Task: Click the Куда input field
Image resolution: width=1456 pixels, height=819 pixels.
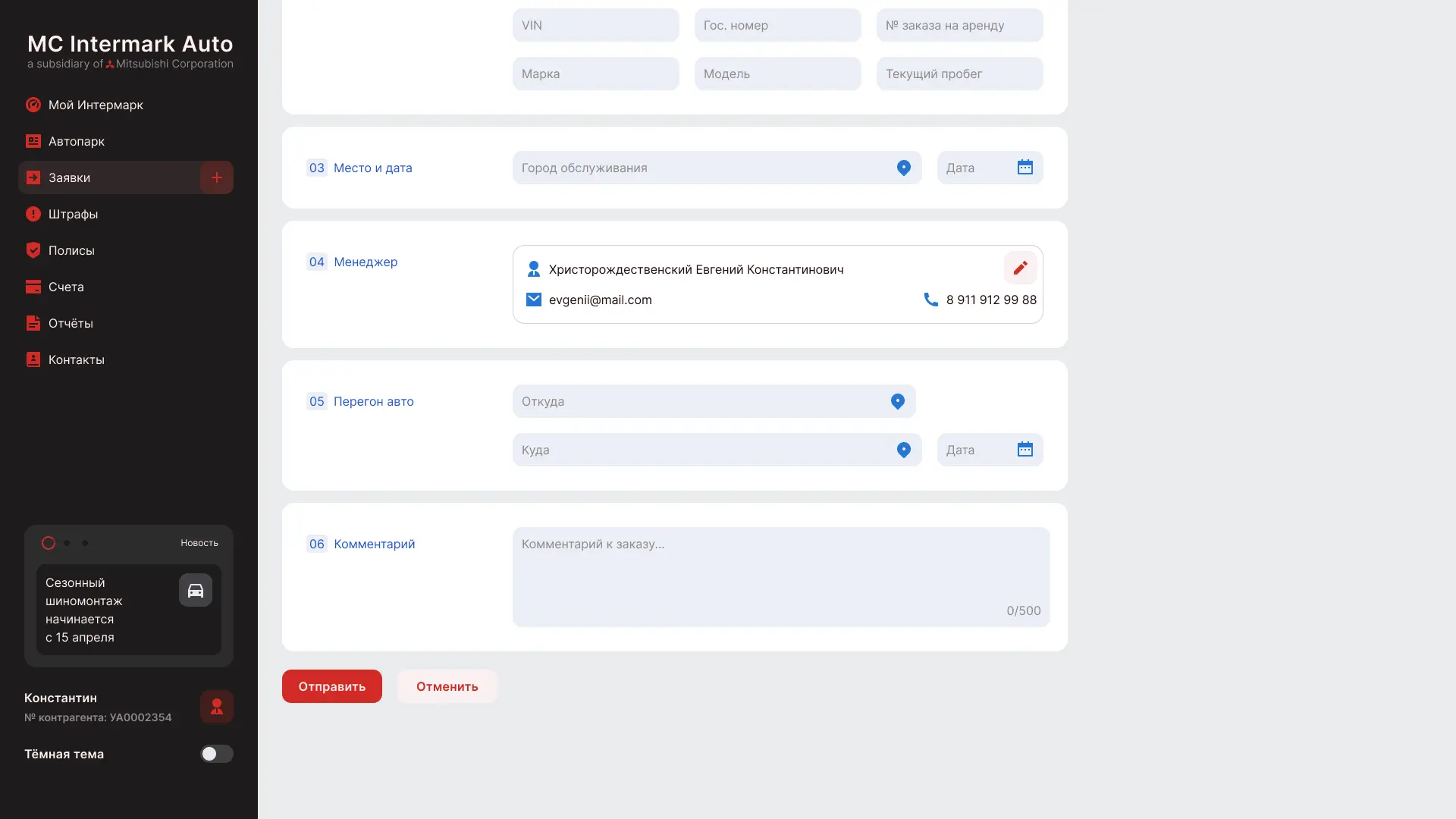Action: coord(717,450)
